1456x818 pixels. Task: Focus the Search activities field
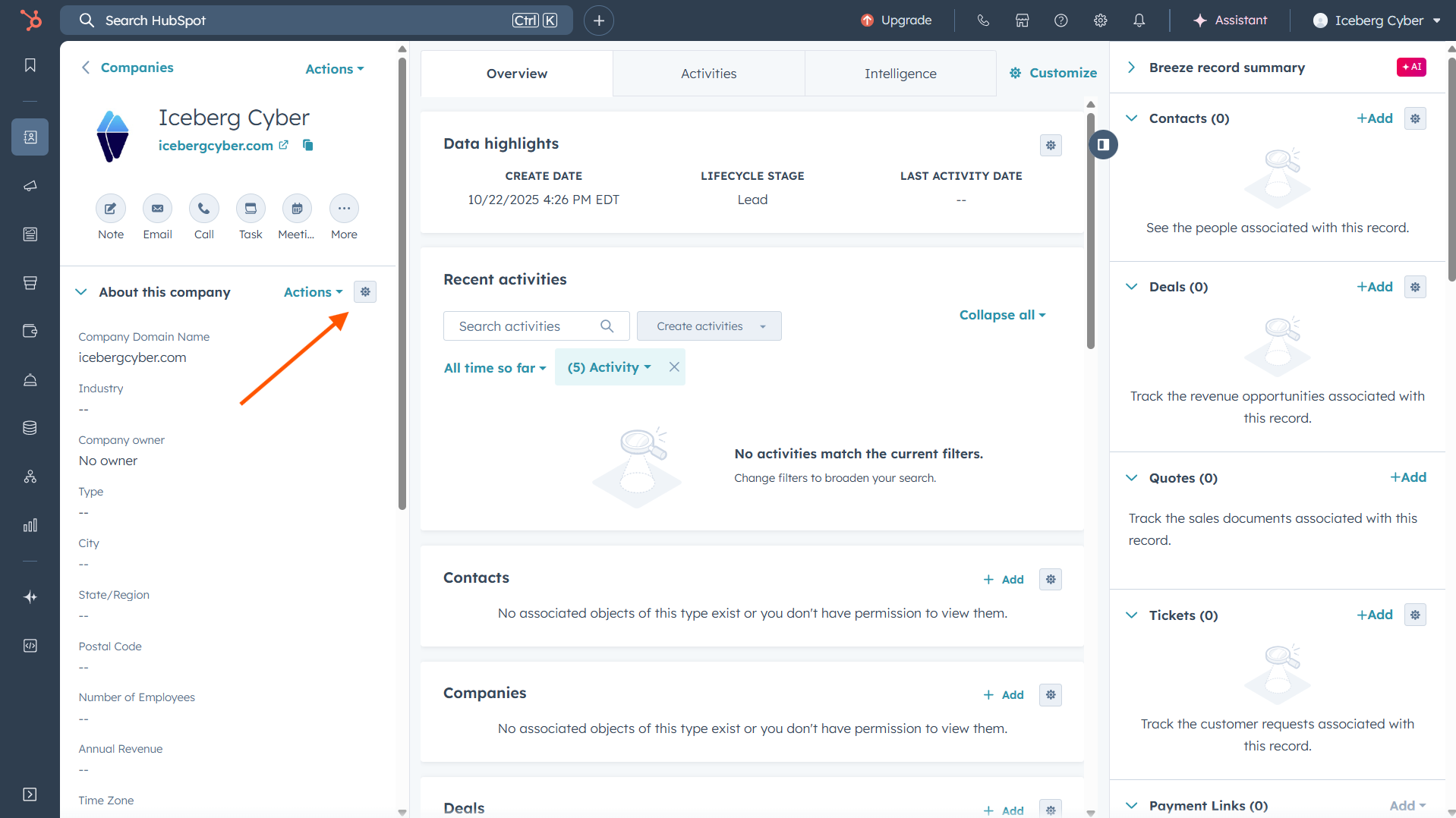pos(536,326)
